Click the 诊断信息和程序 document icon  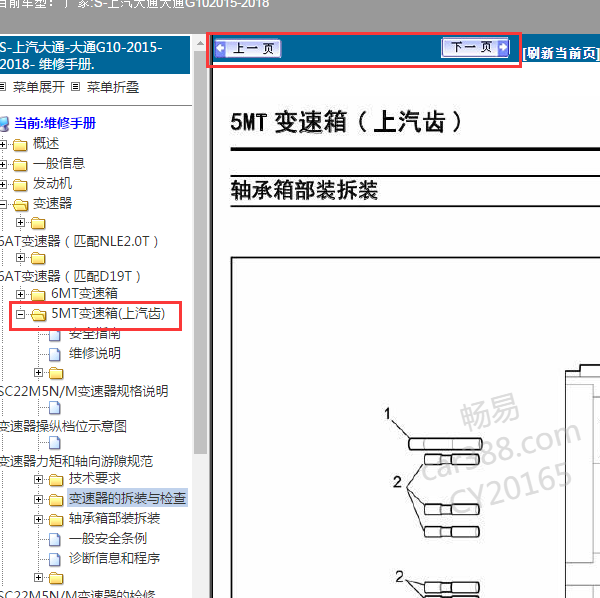(x=55, y=559)
